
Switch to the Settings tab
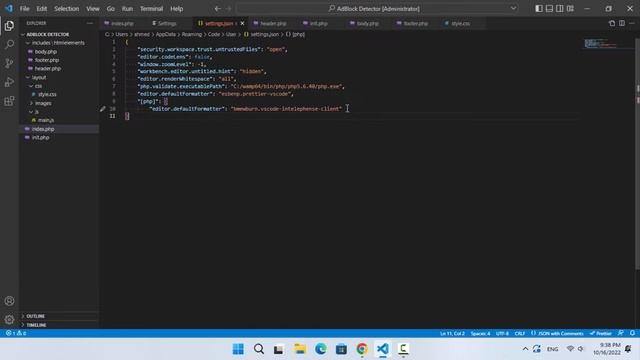(167, 23)
